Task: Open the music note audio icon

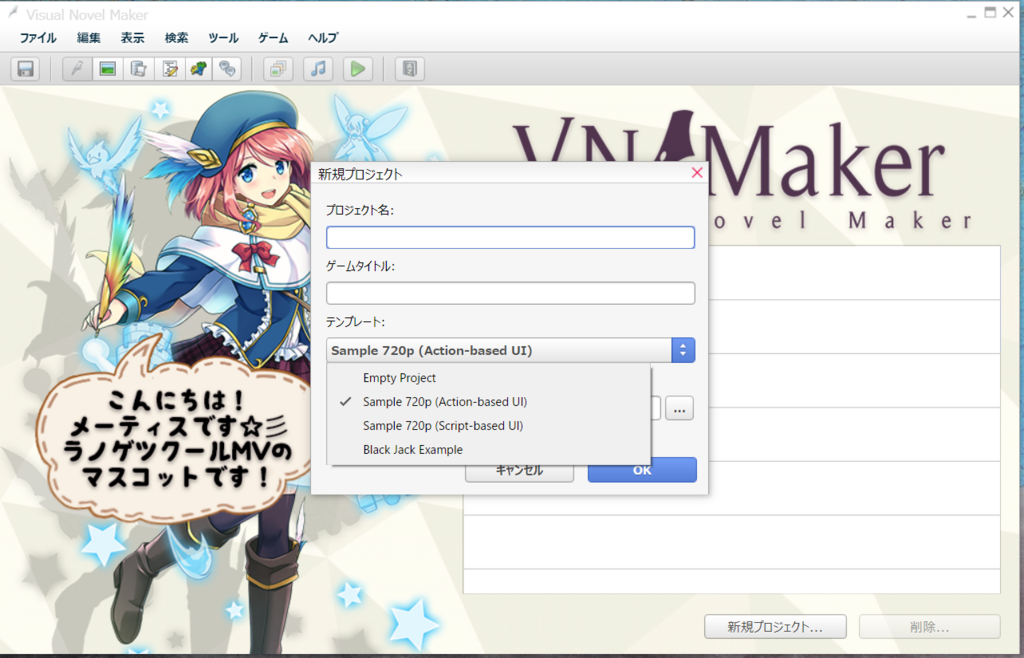Action: [x=318, y=69]
